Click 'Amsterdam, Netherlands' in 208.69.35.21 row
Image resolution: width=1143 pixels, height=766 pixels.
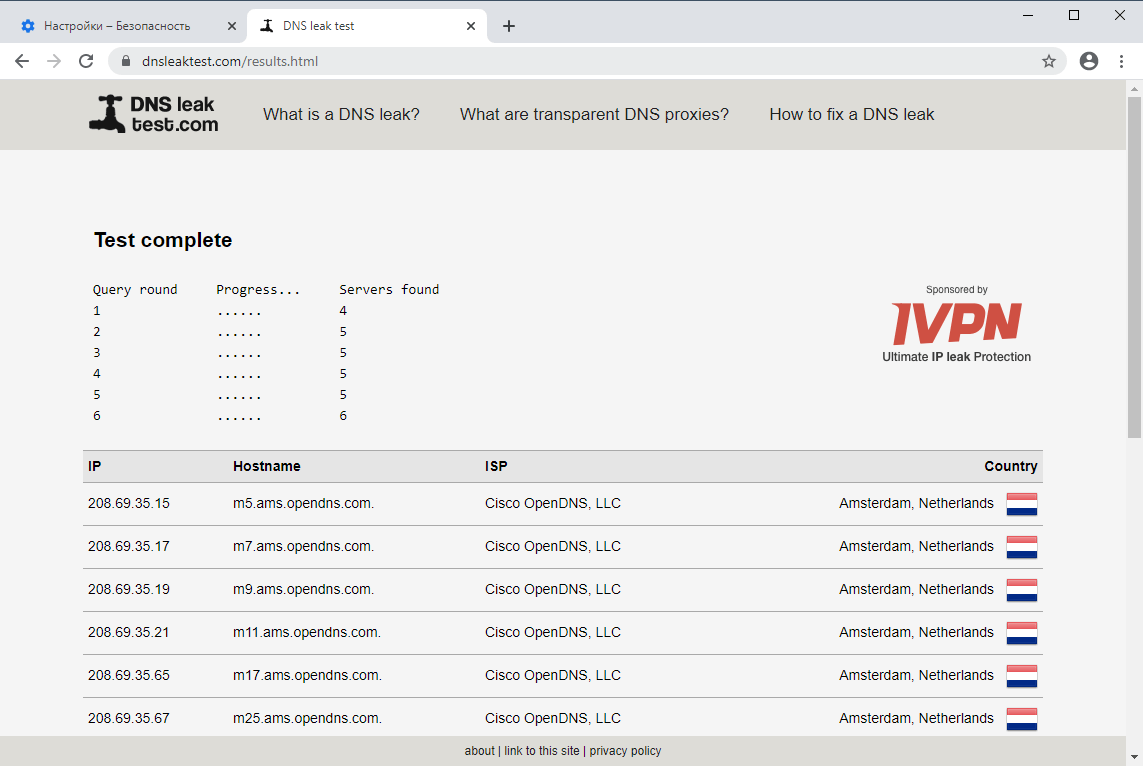coord(916,633)
